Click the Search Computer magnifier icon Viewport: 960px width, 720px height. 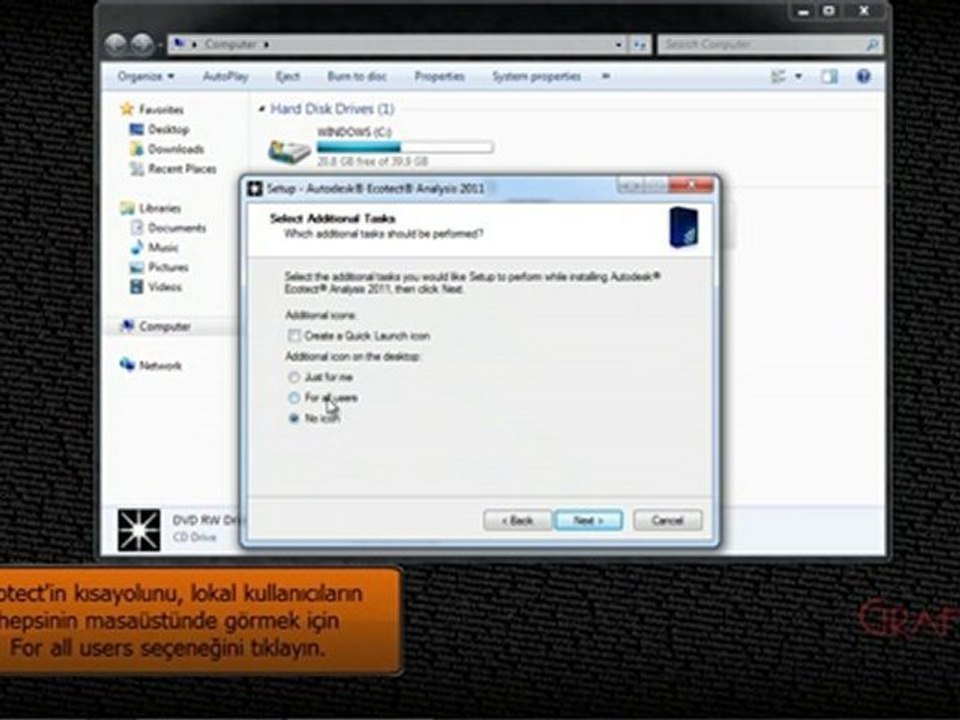(x=872, y=44)
